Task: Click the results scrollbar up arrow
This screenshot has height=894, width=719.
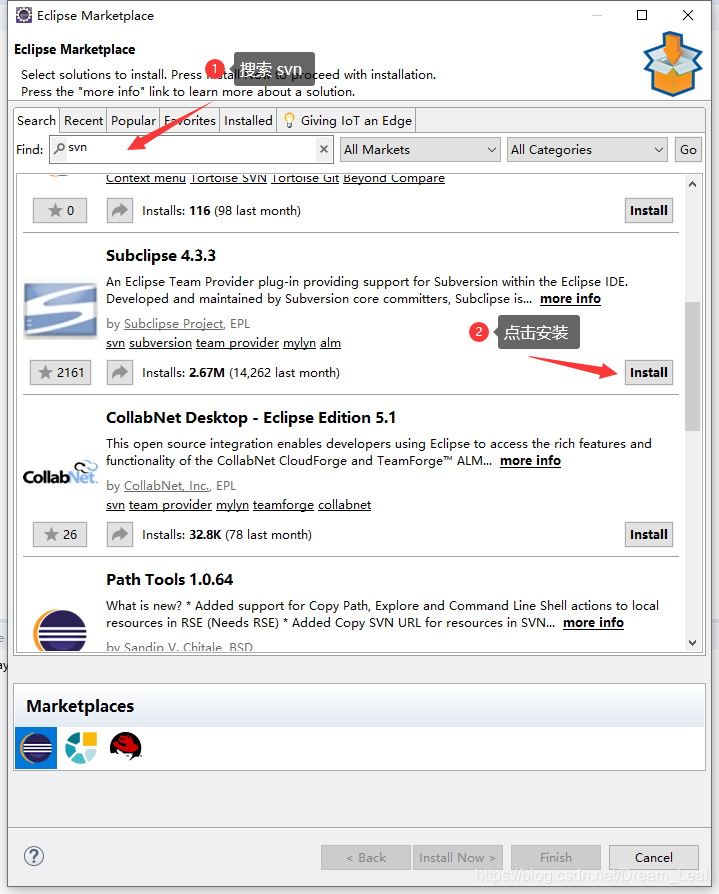Action: point(692,184)
